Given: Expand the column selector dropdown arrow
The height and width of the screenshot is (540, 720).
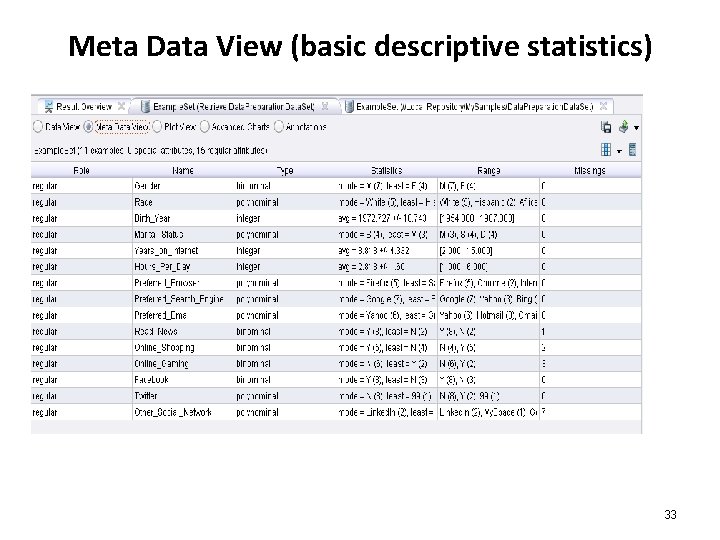Looking at the screenshot, I should coord(619,150).
